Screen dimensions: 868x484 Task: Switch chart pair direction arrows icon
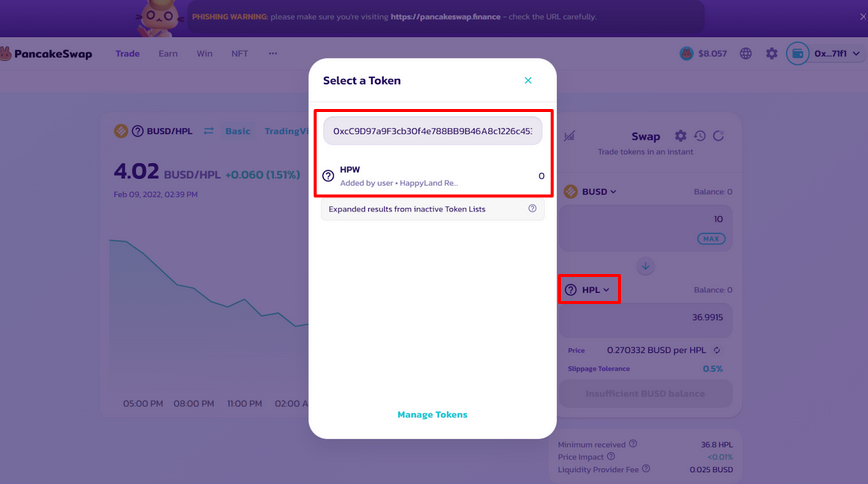point(209,131)
